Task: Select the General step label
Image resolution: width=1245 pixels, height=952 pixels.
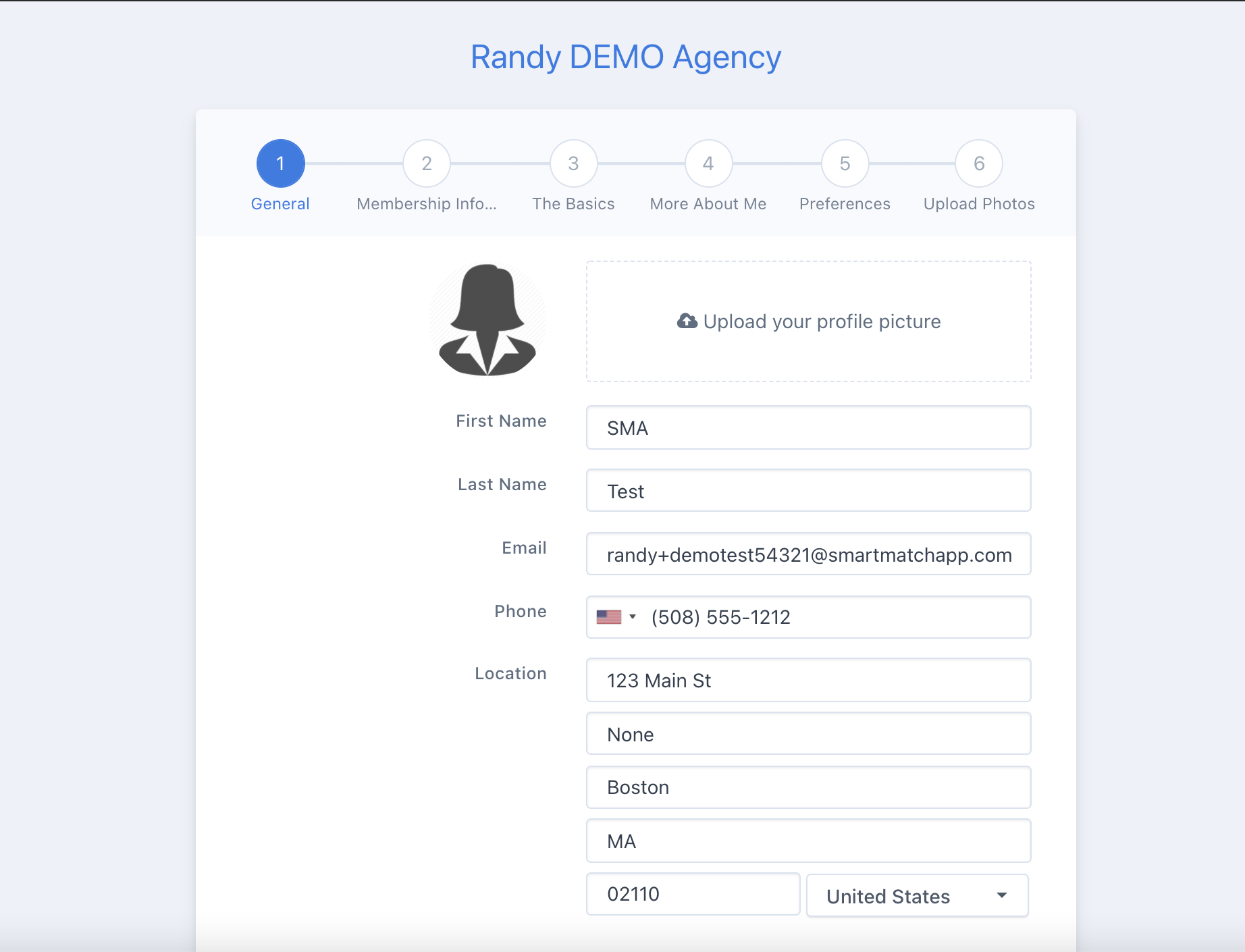Action: point(280,203)
